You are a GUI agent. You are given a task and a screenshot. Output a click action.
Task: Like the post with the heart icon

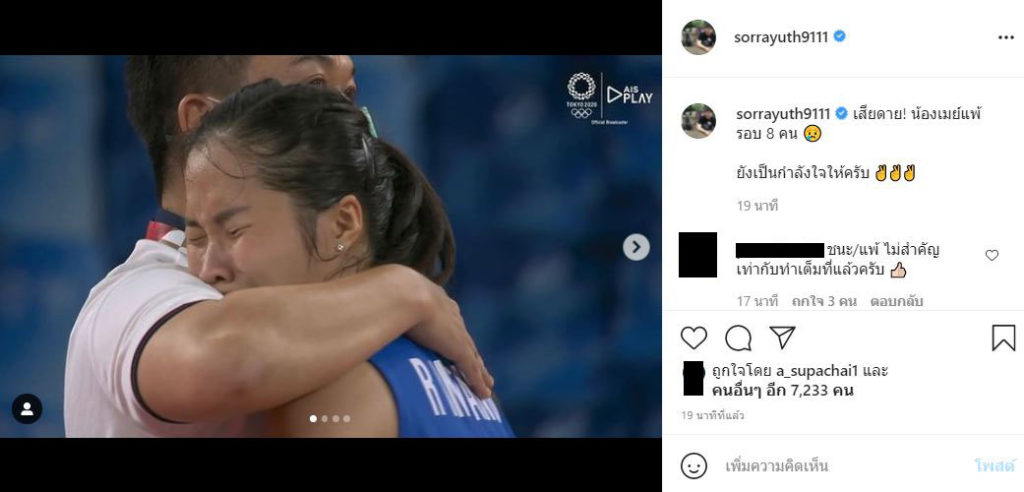tap(694, 338)
